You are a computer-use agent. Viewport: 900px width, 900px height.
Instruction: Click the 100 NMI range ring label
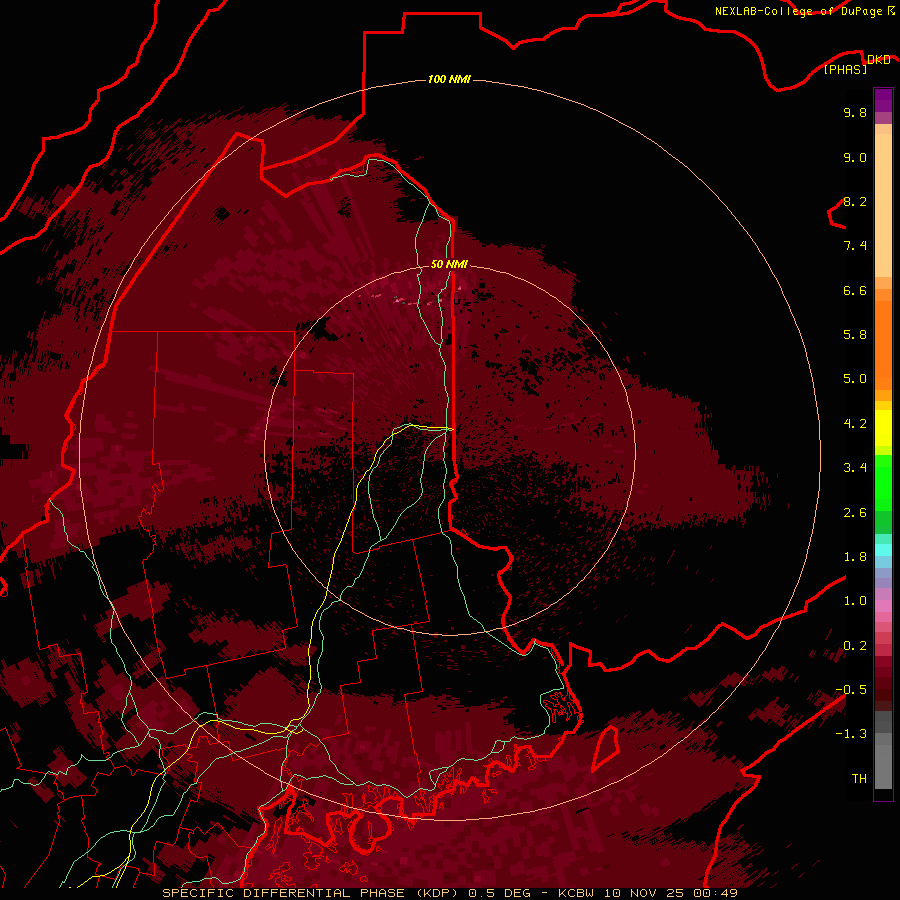click(x=449, y=79)
